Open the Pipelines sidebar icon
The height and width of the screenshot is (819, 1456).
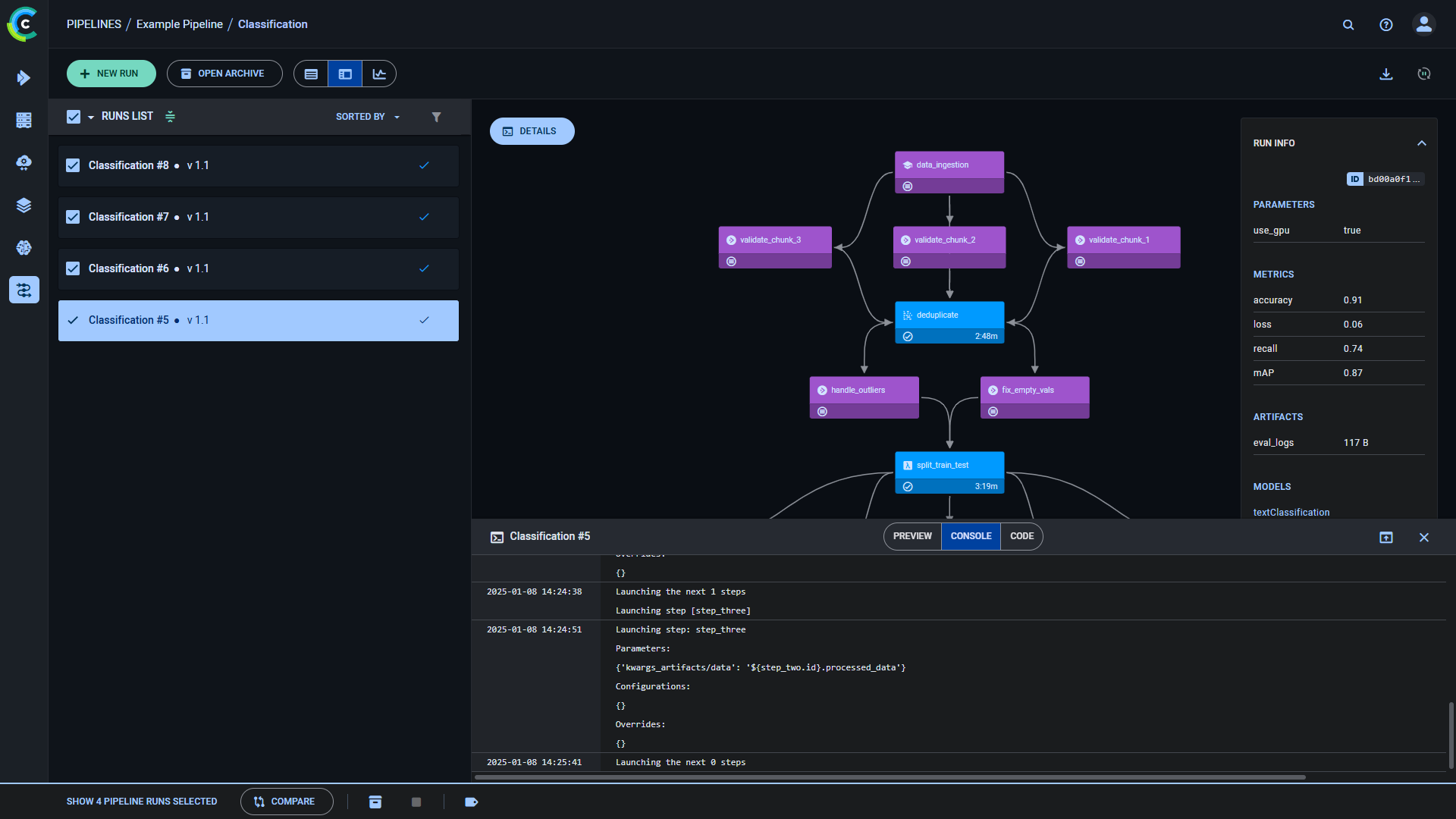[24, 290]
